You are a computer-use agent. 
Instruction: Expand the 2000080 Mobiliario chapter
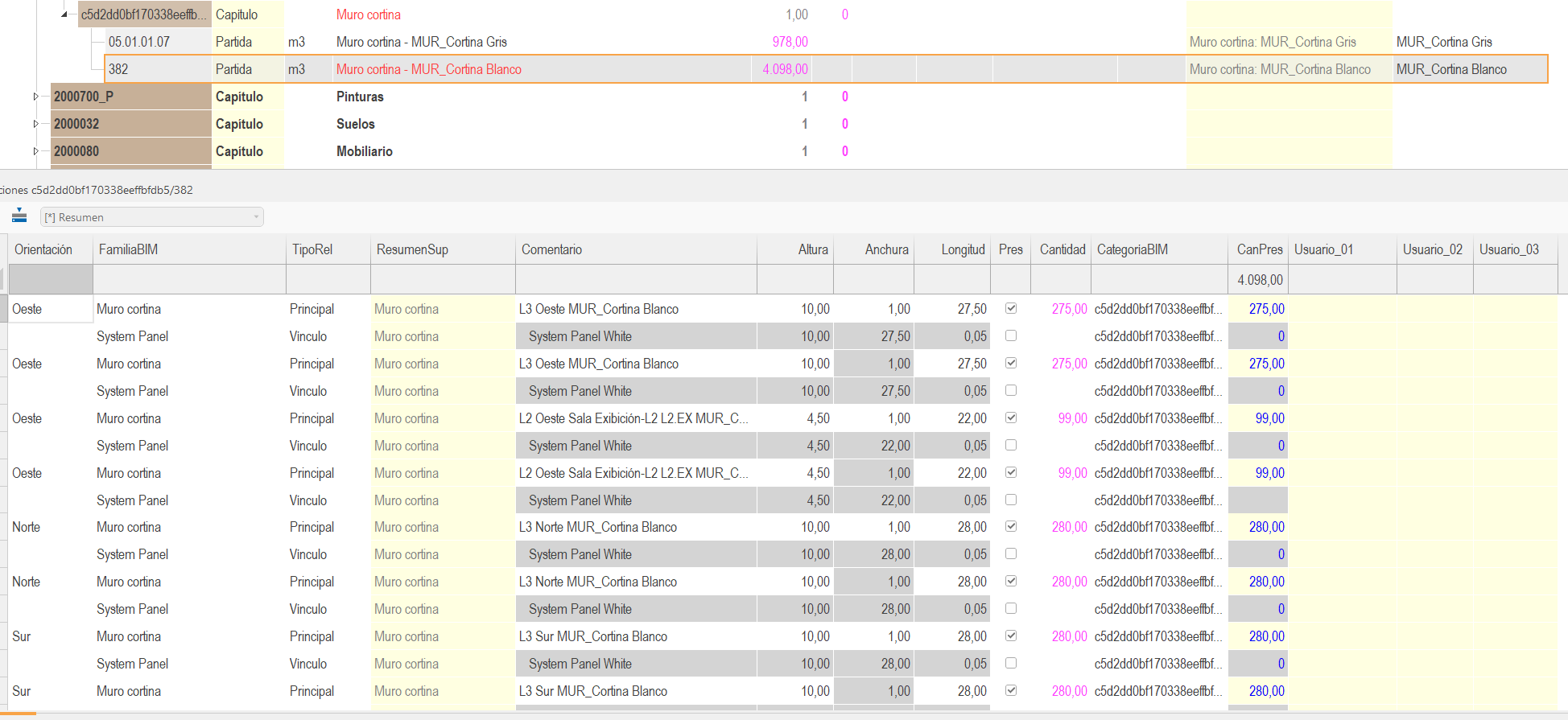click(x=36, y=151)
